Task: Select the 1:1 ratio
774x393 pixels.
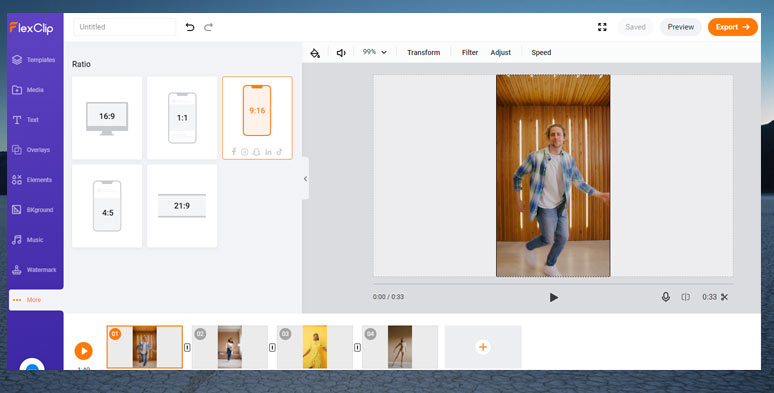Action: (182, 118)
